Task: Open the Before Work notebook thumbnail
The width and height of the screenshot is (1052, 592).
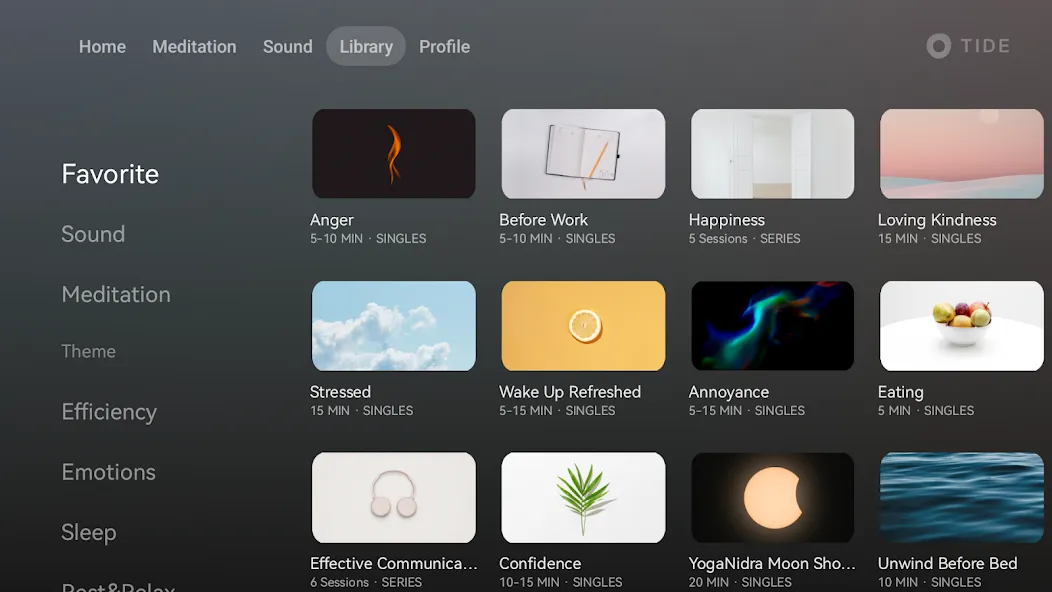Action: [x=583, y=154]
